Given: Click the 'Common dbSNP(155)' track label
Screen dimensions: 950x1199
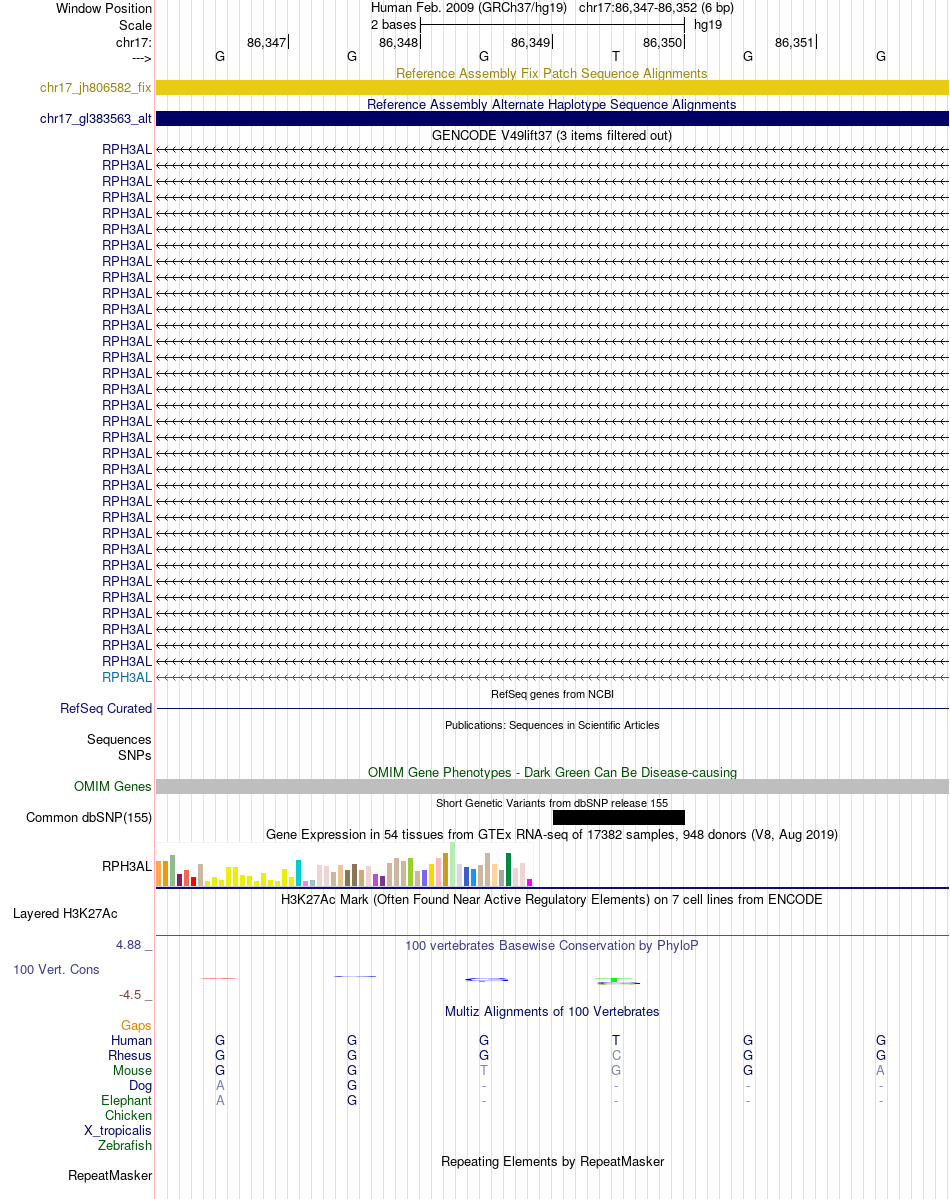Looking at the screenshot, I should pos(89,817).
